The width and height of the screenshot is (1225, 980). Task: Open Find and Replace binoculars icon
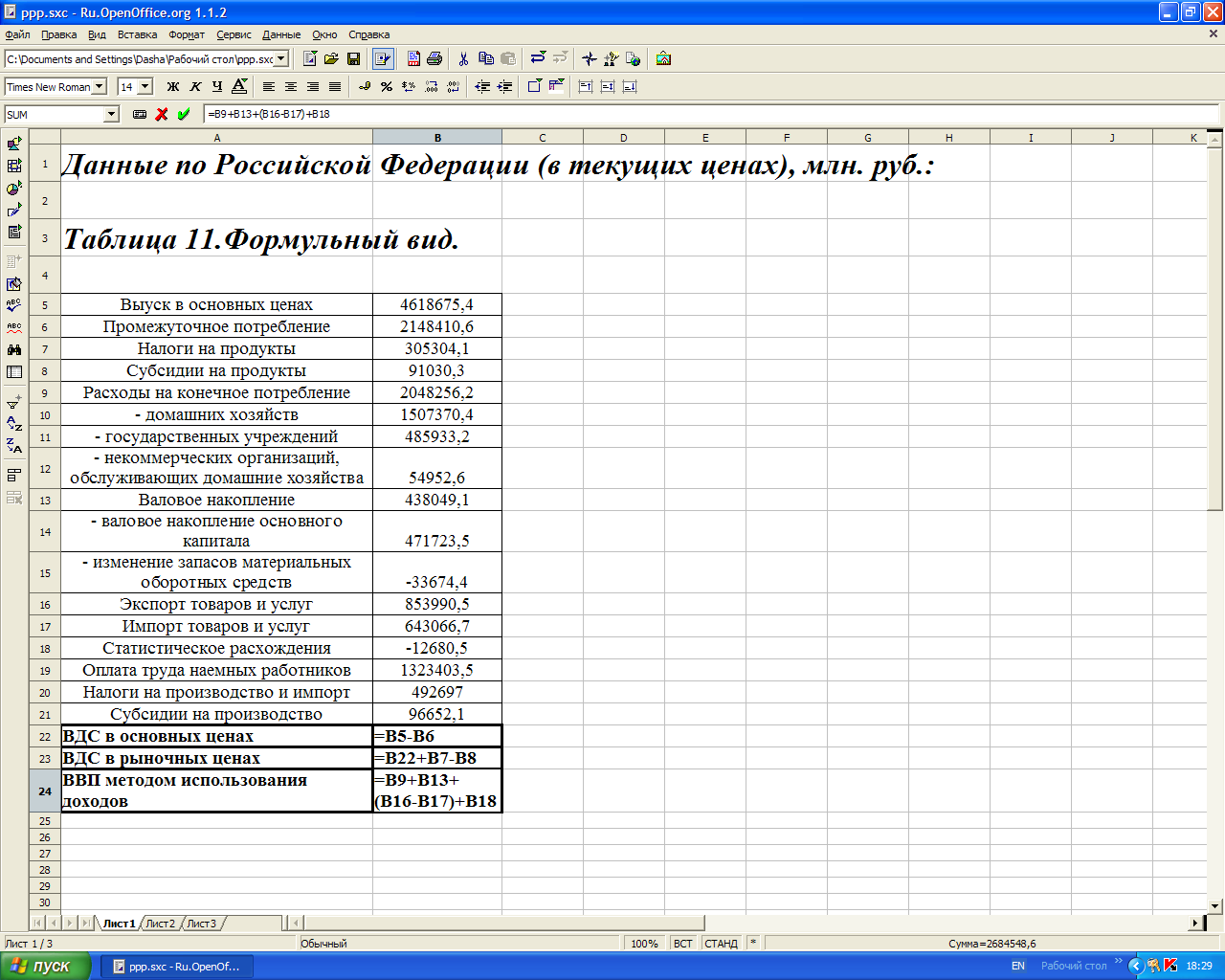14,350
